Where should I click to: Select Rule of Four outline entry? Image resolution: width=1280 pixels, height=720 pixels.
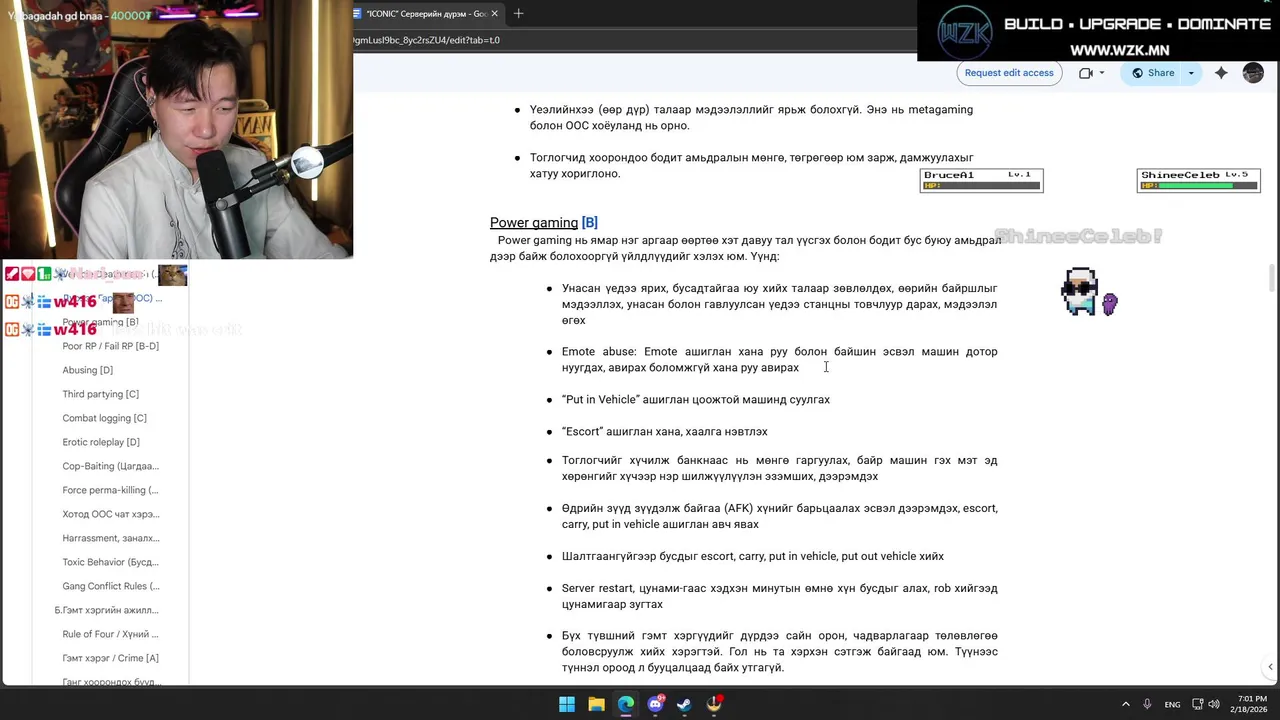click(x=110, y=634)
